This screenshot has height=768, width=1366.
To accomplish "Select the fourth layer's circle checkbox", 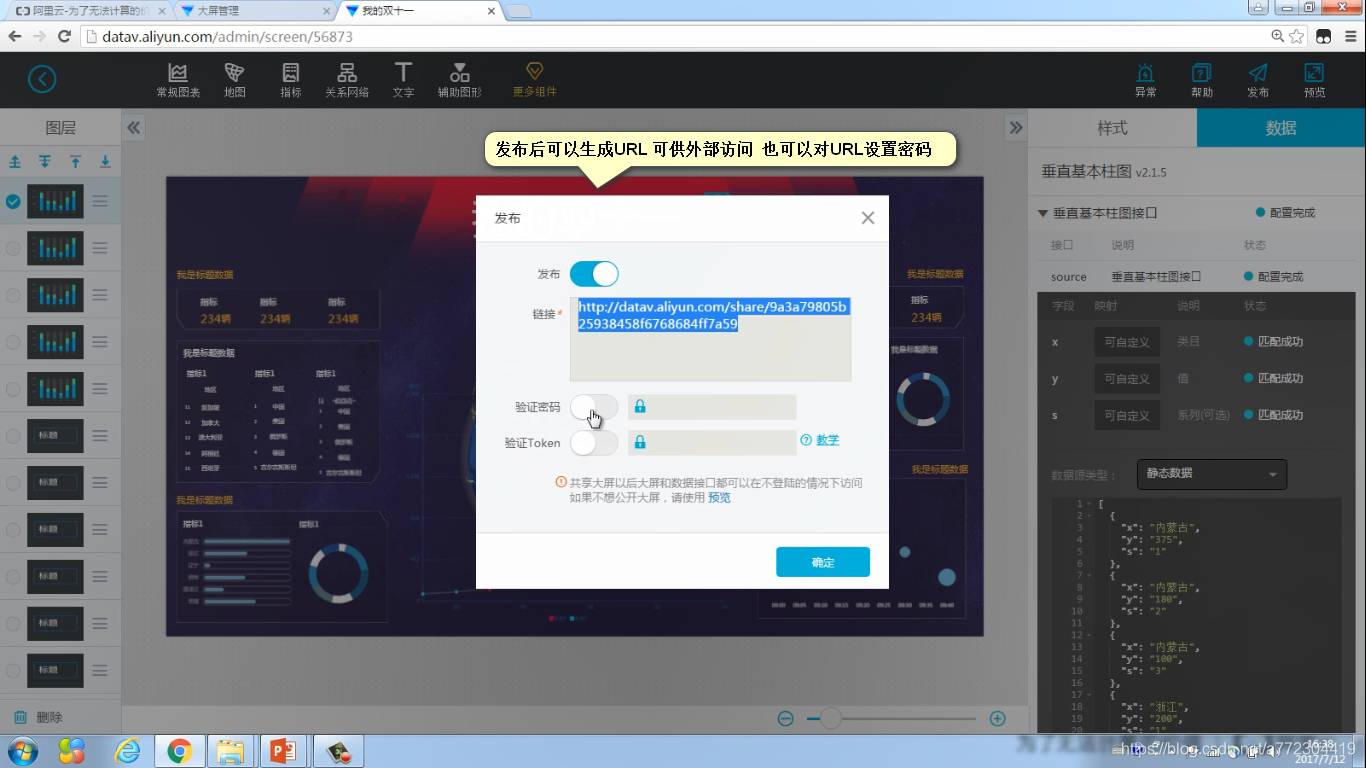I will tap(13, 342).
